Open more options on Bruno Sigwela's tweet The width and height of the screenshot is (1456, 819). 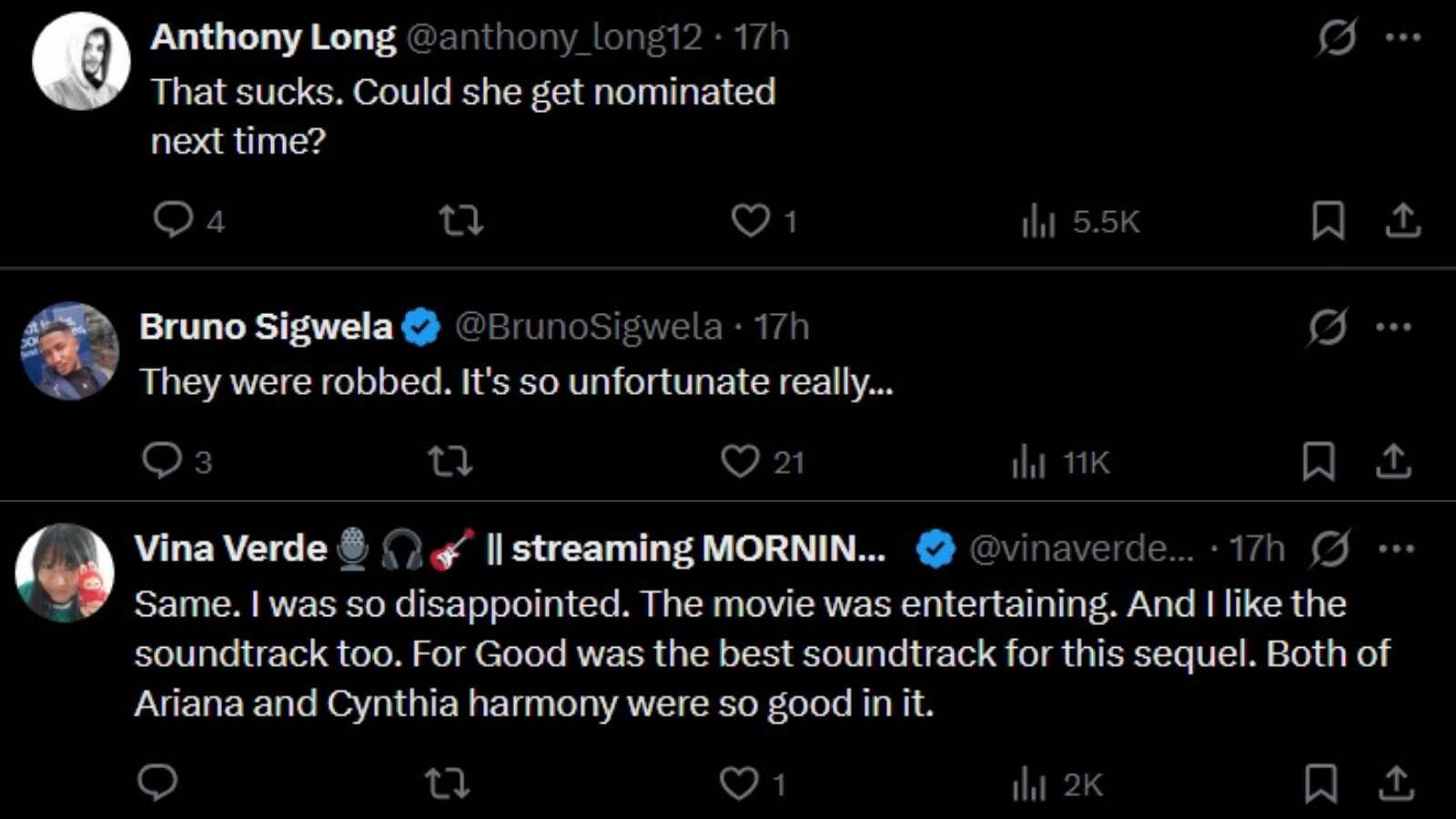click(x=1393, y=328)
